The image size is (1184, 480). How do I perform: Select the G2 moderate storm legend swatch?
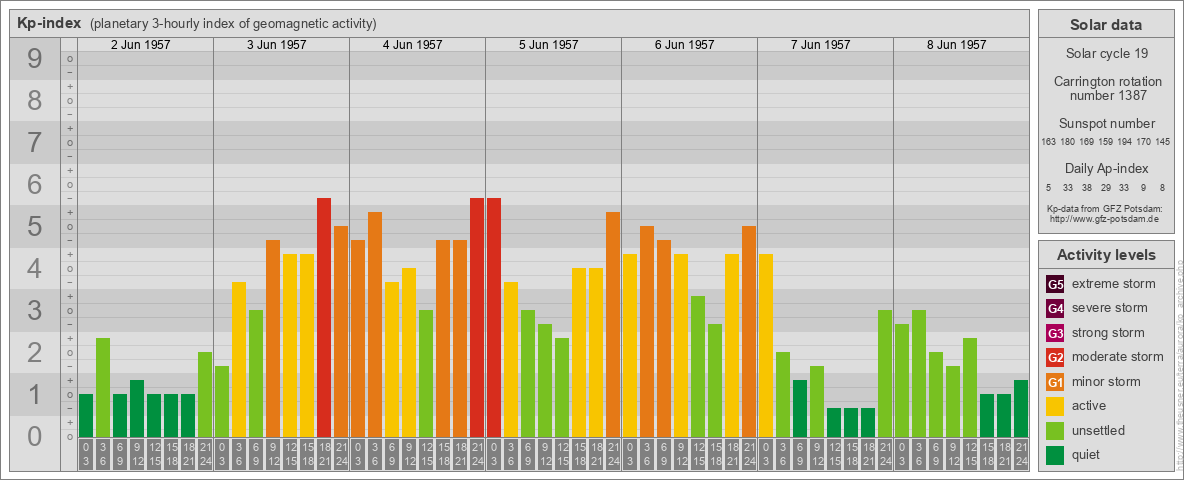click(x=1055, y=357)
